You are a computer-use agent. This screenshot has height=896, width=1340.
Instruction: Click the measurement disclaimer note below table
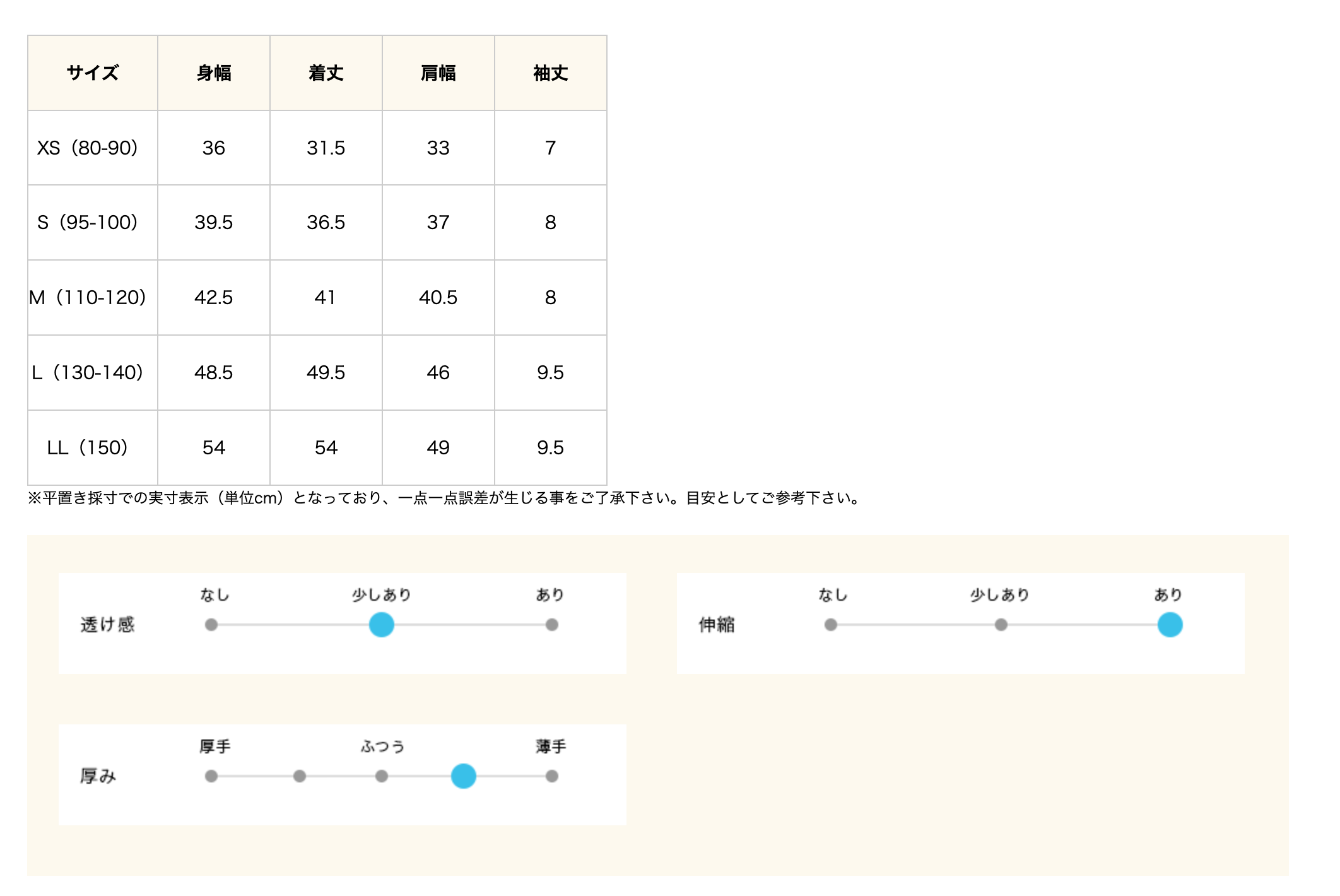click(x=445, y=498)
